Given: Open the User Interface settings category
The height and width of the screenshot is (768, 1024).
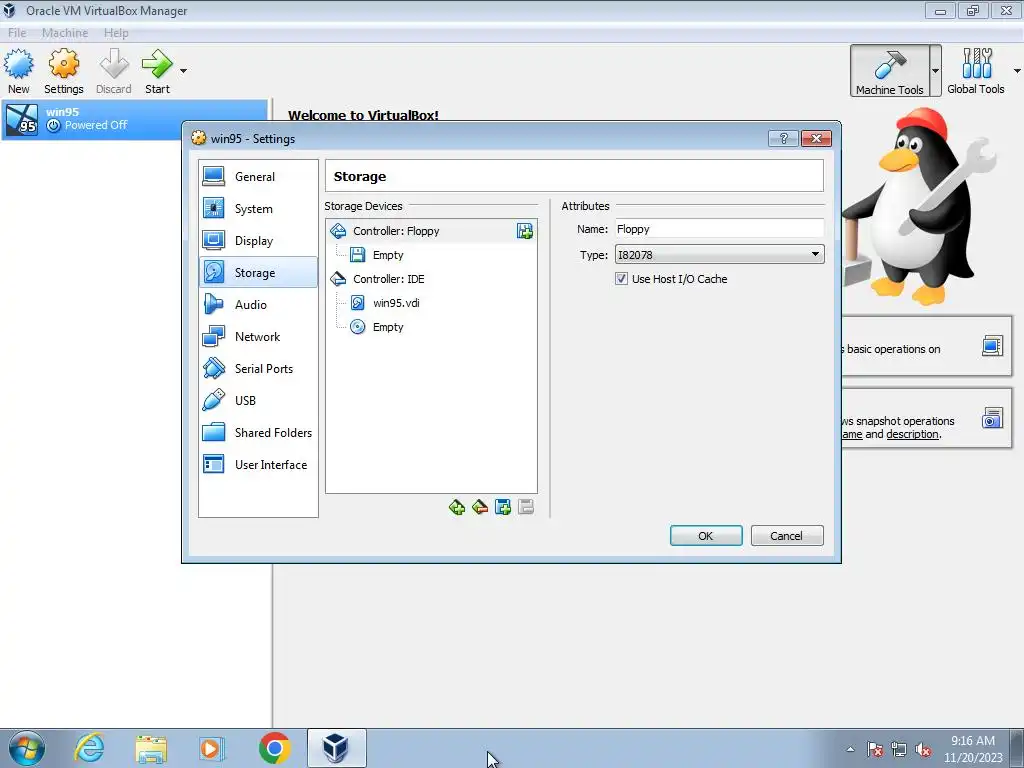Looking at the screenshot, I should pyautogui.click(x=258, y=464).
